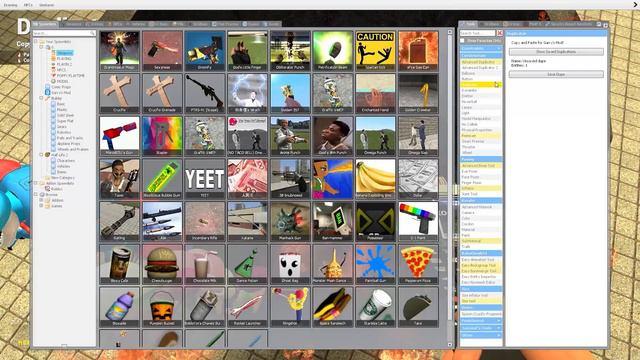Select the scoped sniper rifle icon
The width and height of the screenshot is (640, 360).
click(205, 93)
